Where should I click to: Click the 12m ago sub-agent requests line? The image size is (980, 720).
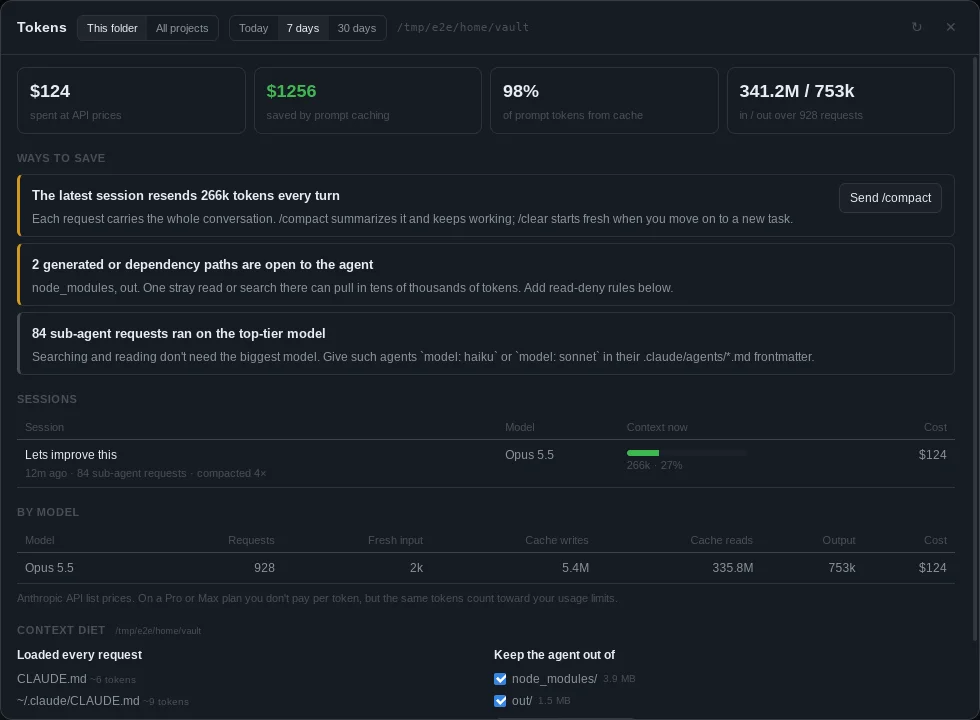[x=146, y=473]
